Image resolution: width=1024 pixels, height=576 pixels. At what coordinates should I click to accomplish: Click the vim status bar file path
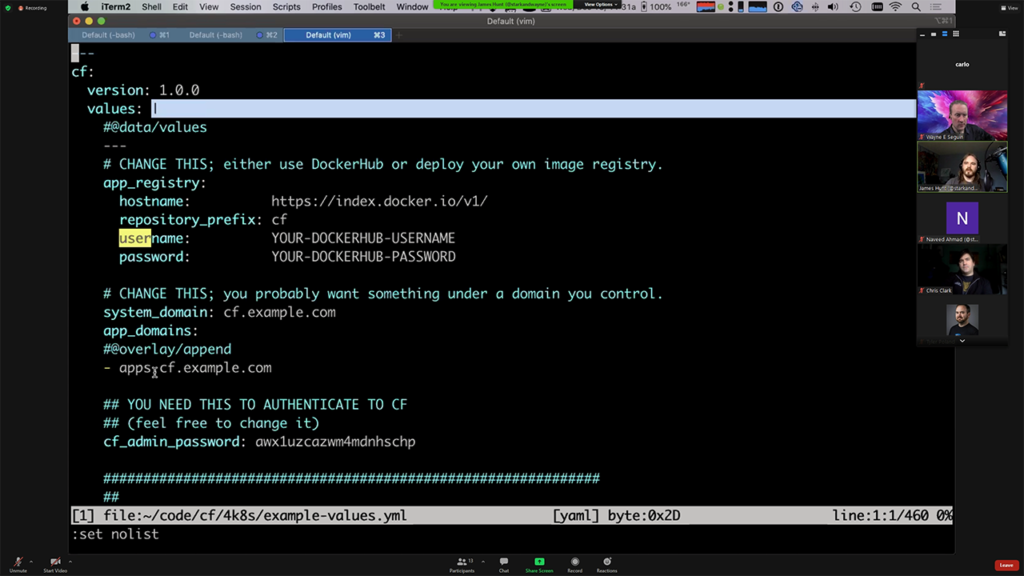[255, 516]
